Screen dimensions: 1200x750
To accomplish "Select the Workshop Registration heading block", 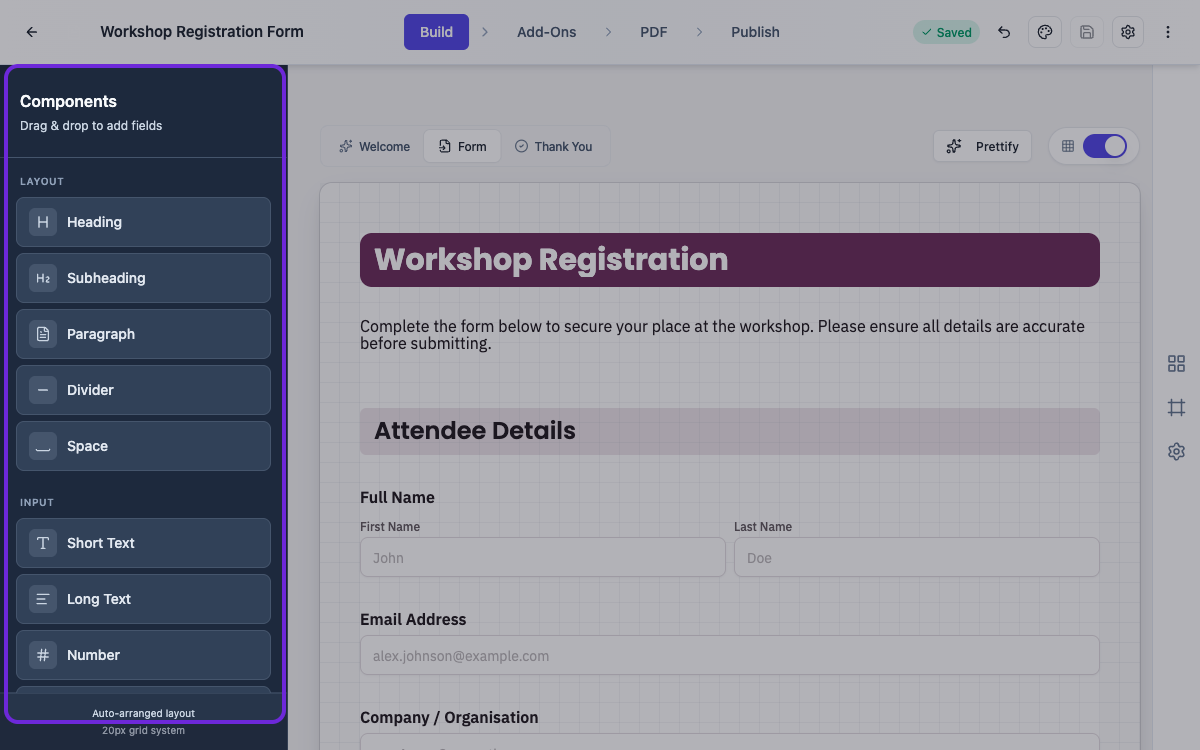I will coord(730,260).
